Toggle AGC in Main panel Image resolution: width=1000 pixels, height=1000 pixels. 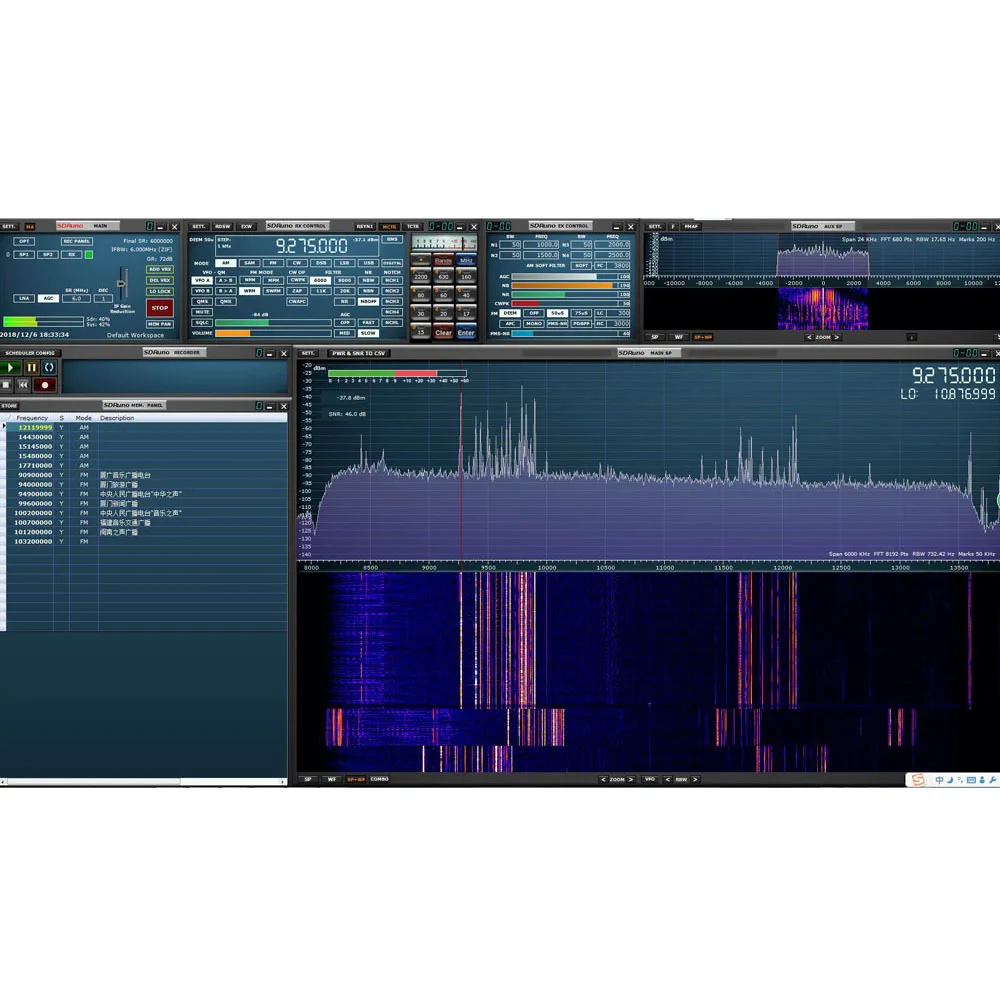48,298
